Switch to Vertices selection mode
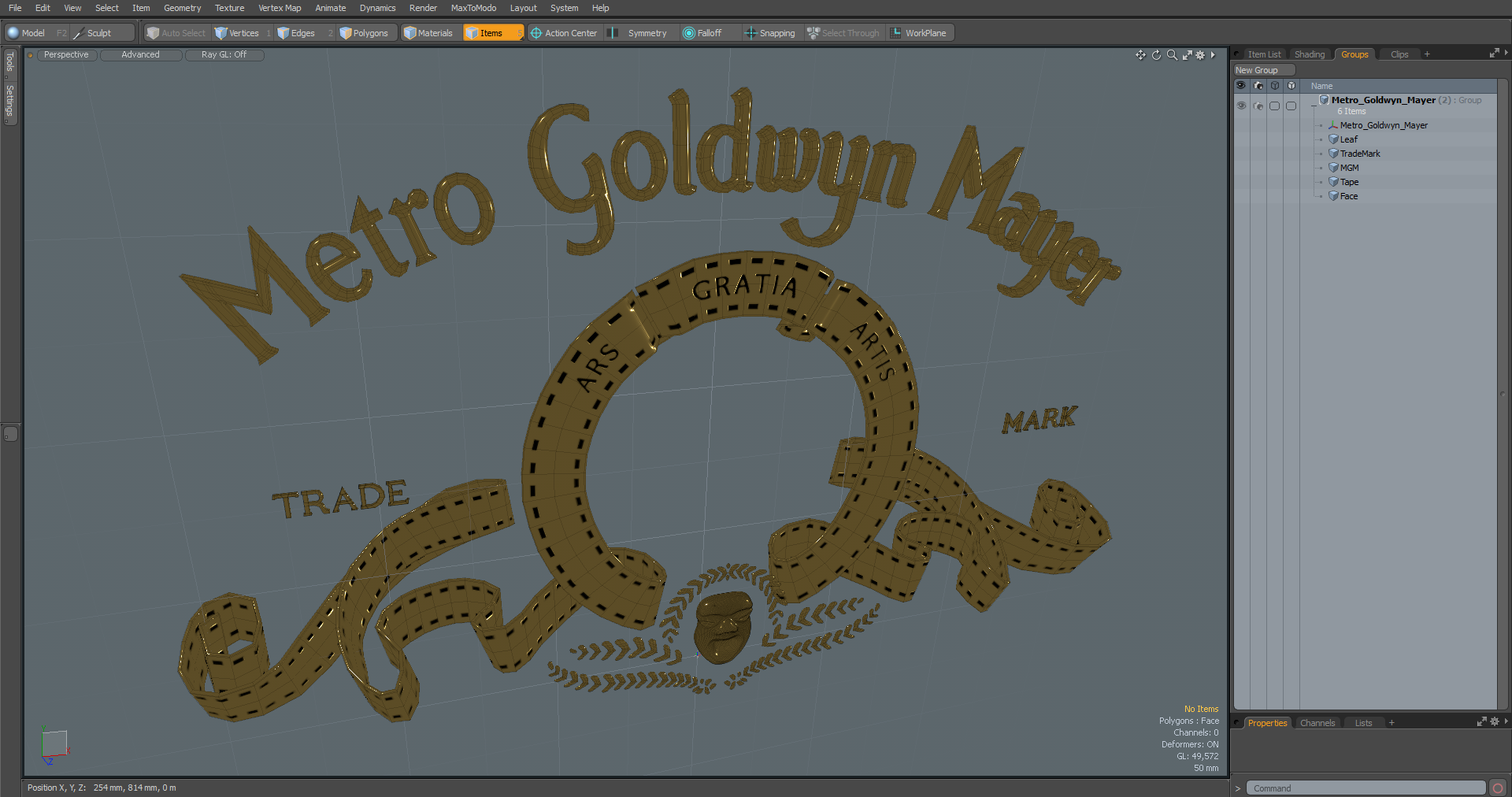 pos(241,33)
